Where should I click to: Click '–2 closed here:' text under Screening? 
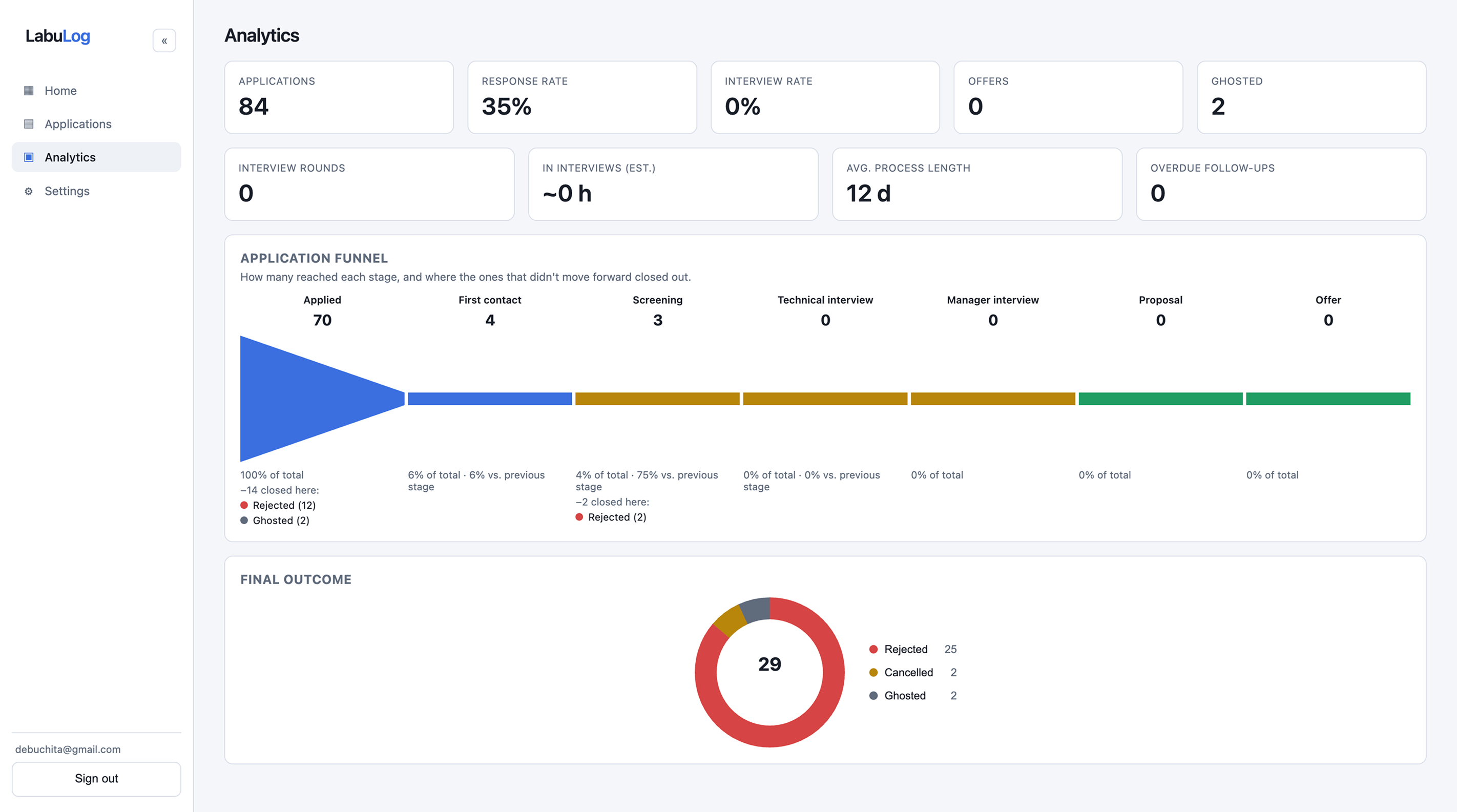tap(612, 502)
